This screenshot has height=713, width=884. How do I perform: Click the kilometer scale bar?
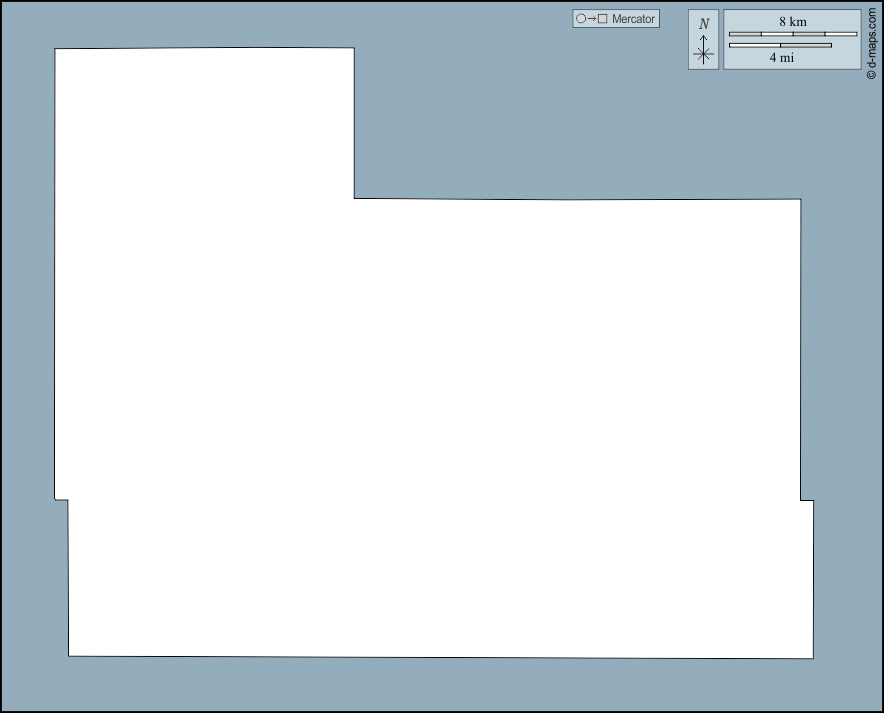coord(792,34)
